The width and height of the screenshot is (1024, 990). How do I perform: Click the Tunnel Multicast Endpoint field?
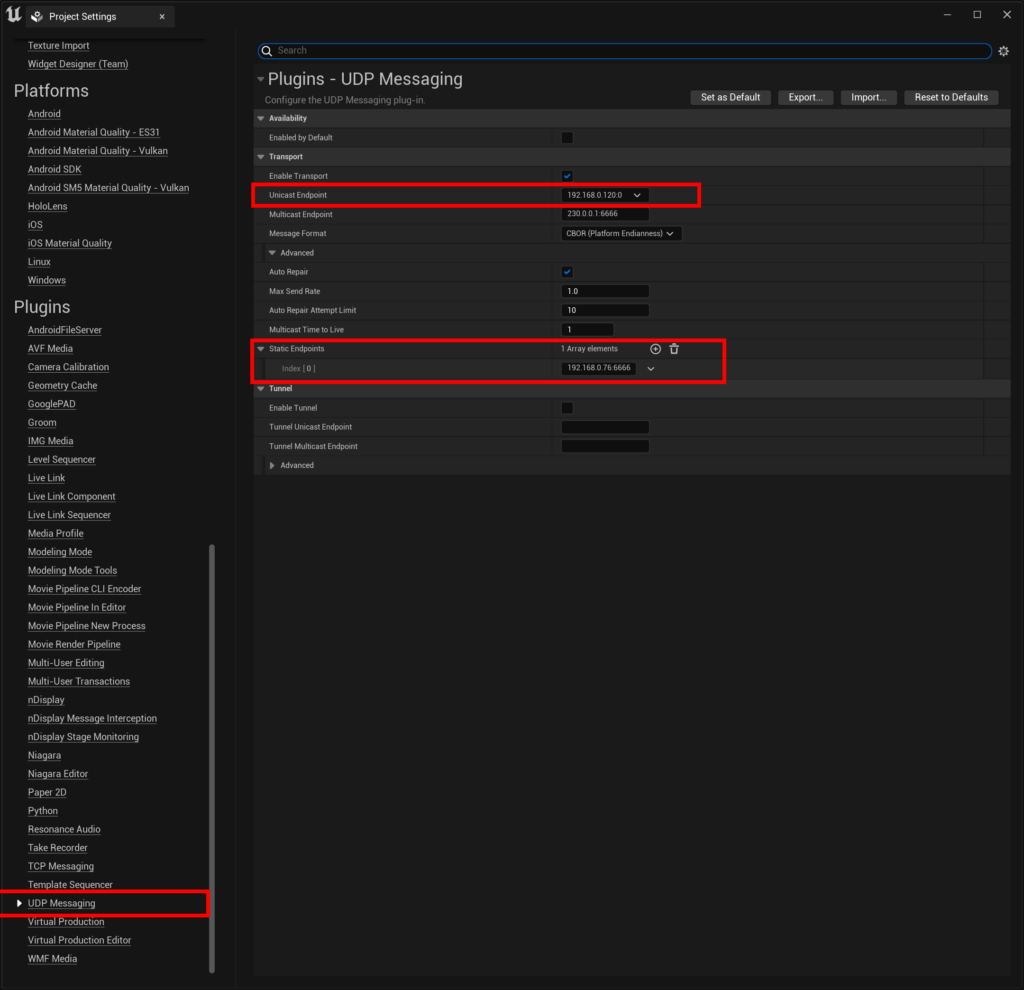(x=605, y=446)
